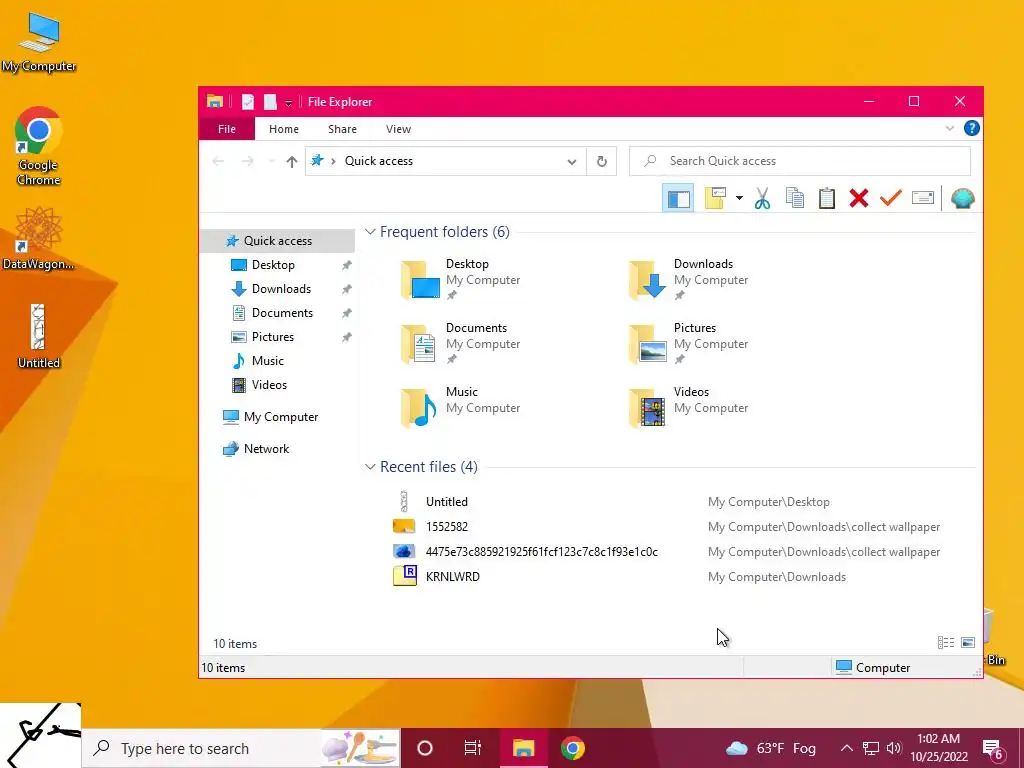Select Videos in the navigation pane
Image resolution: width=1024 pixels, height=768 pixels.
point(269,385)
